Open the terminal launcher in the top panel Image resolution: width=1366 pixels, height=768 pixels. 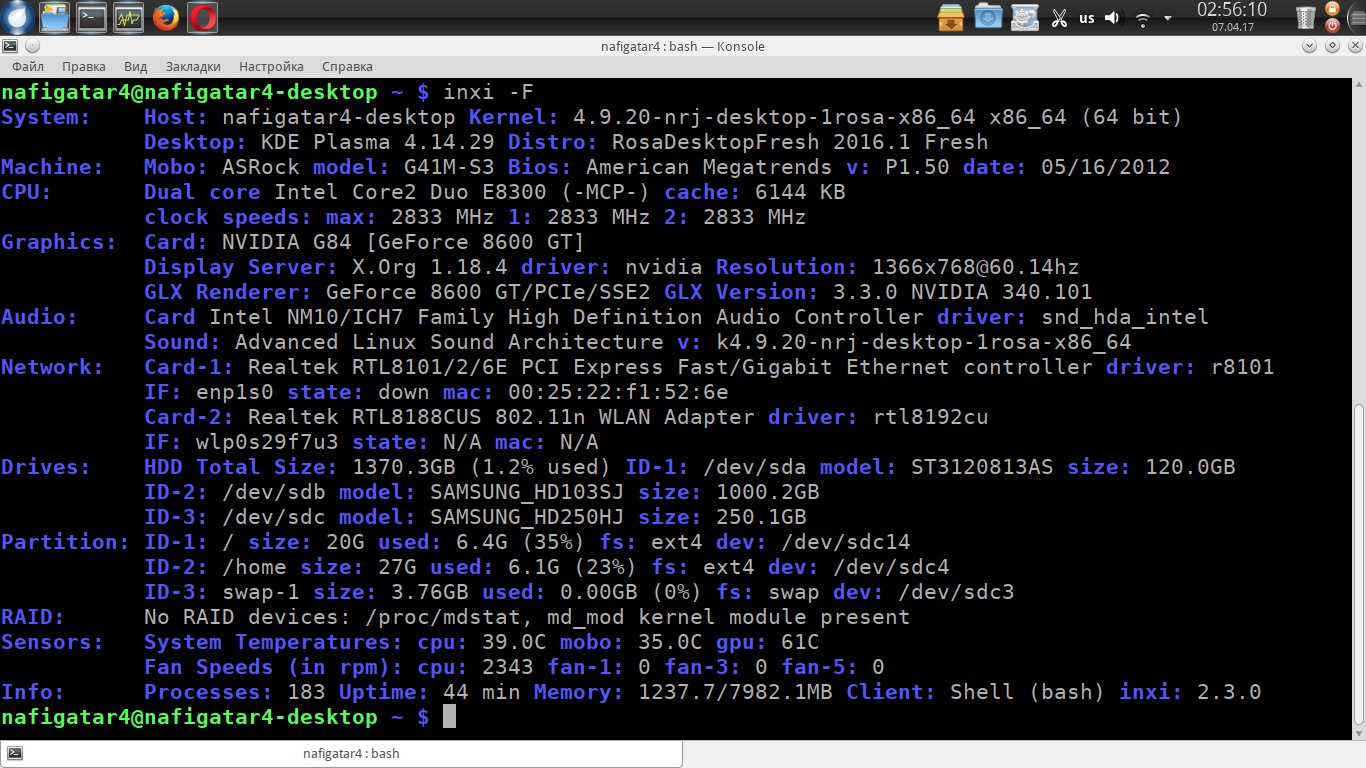point(92,17)
